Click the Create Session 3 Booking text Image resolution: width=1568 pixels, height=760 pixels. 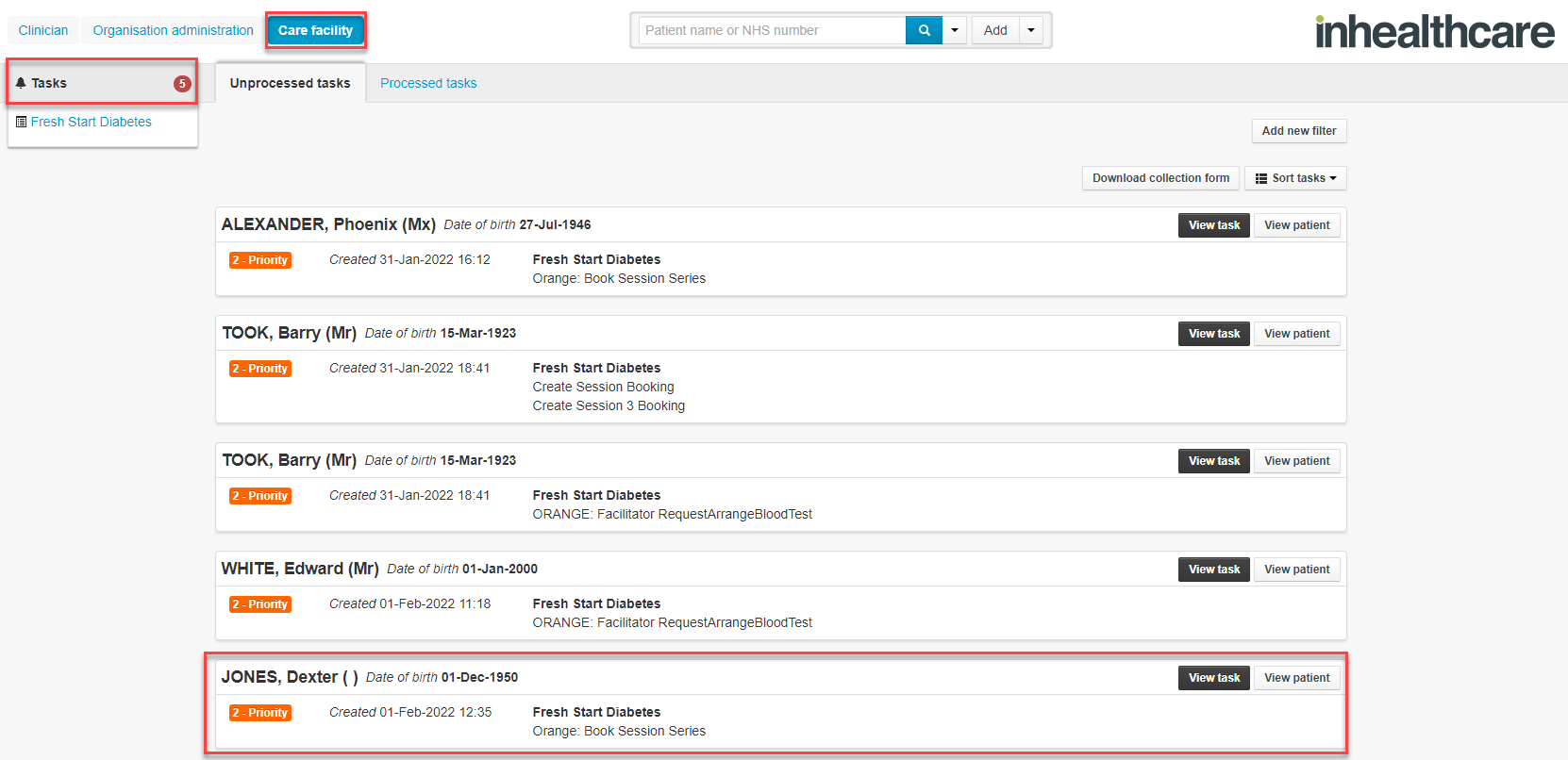pos(609,405)
